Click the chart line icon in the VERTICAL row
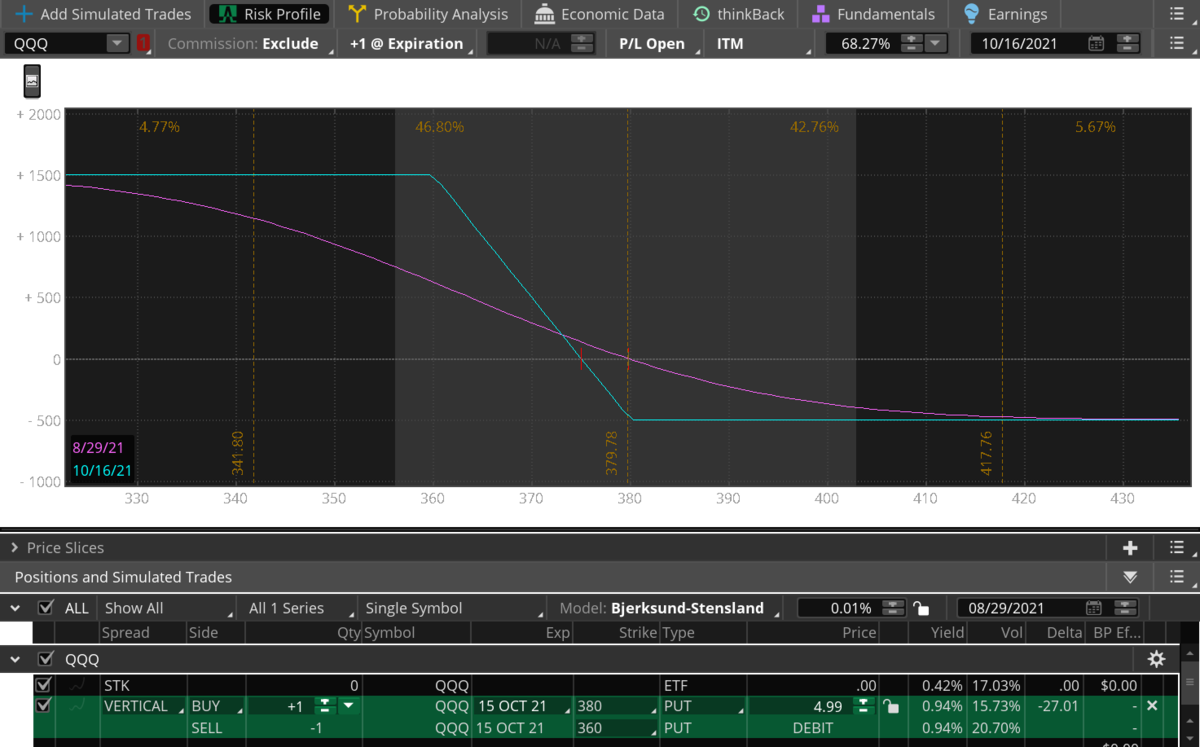 tap(77, 706)
